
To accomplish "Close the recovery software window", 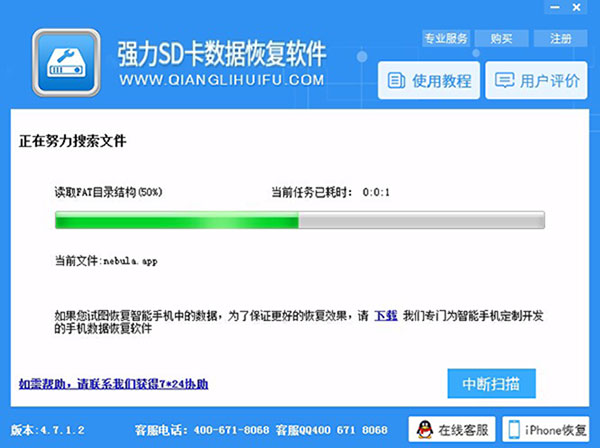I will point(577,7).
